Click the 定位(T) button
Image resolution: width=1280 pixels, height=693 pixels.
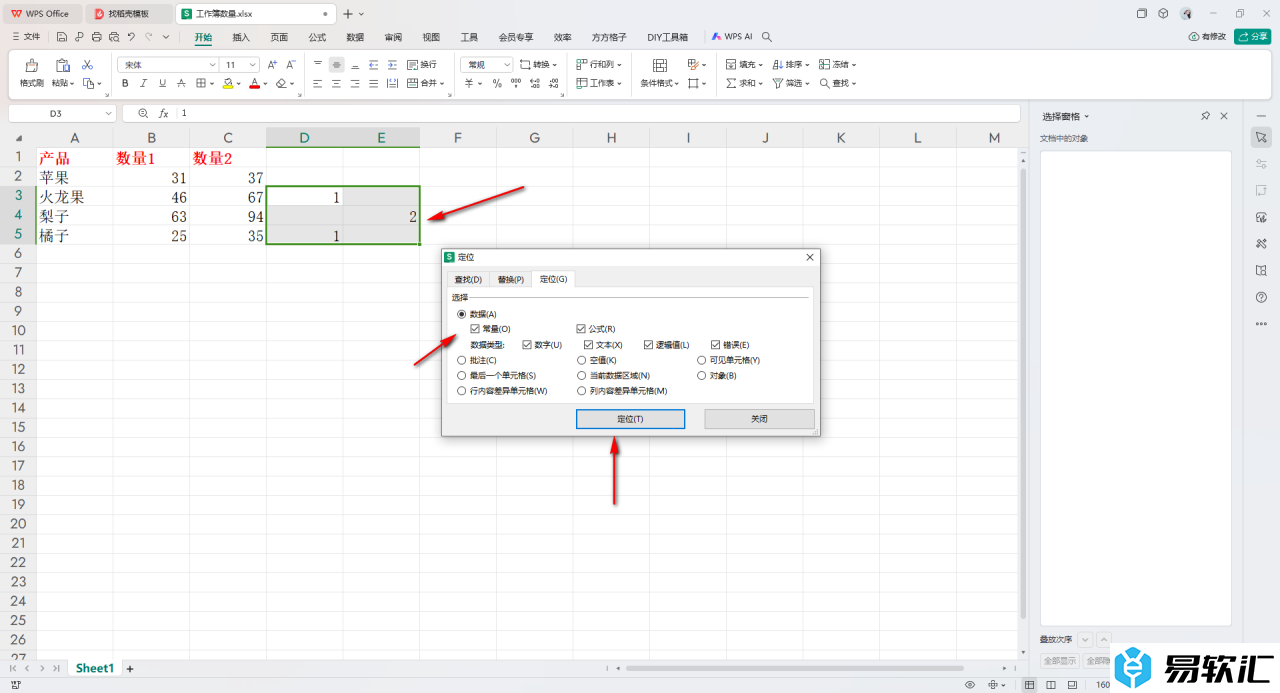coord(630,419)
